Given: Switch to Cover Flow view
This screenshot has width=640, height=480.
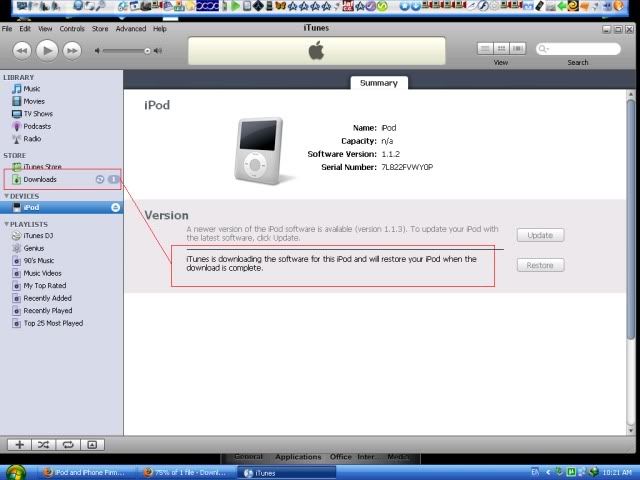Looking at the screenshot, I should 517,48.
